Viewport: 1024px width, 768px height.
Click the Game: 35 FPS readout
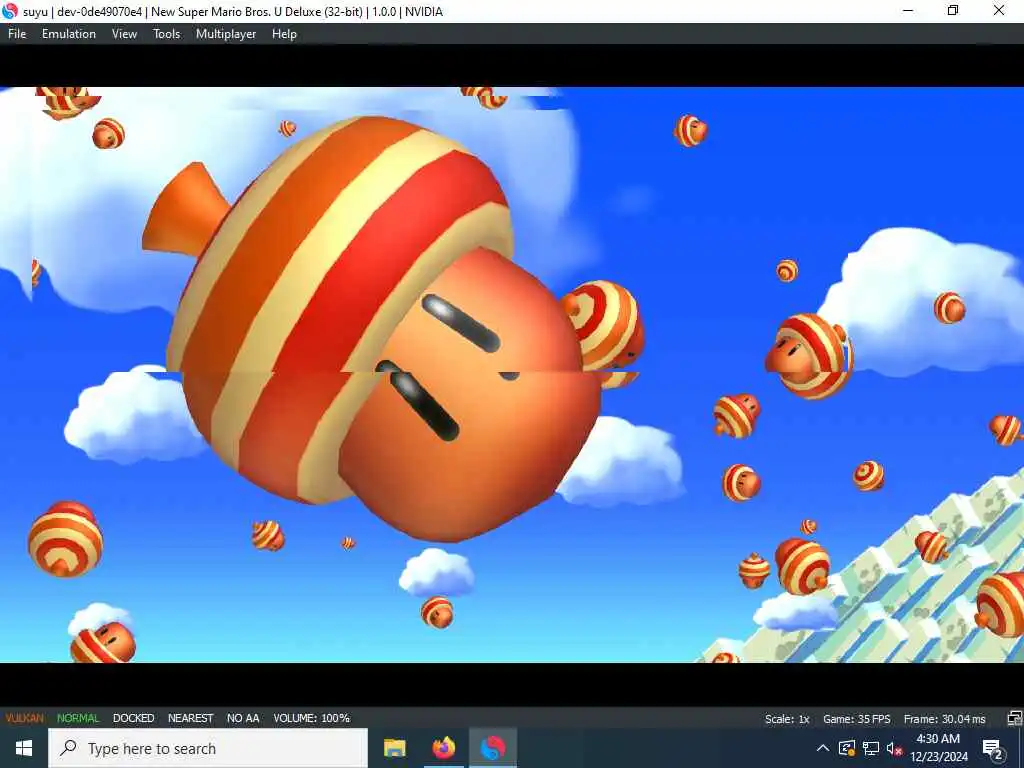point(856,719)
